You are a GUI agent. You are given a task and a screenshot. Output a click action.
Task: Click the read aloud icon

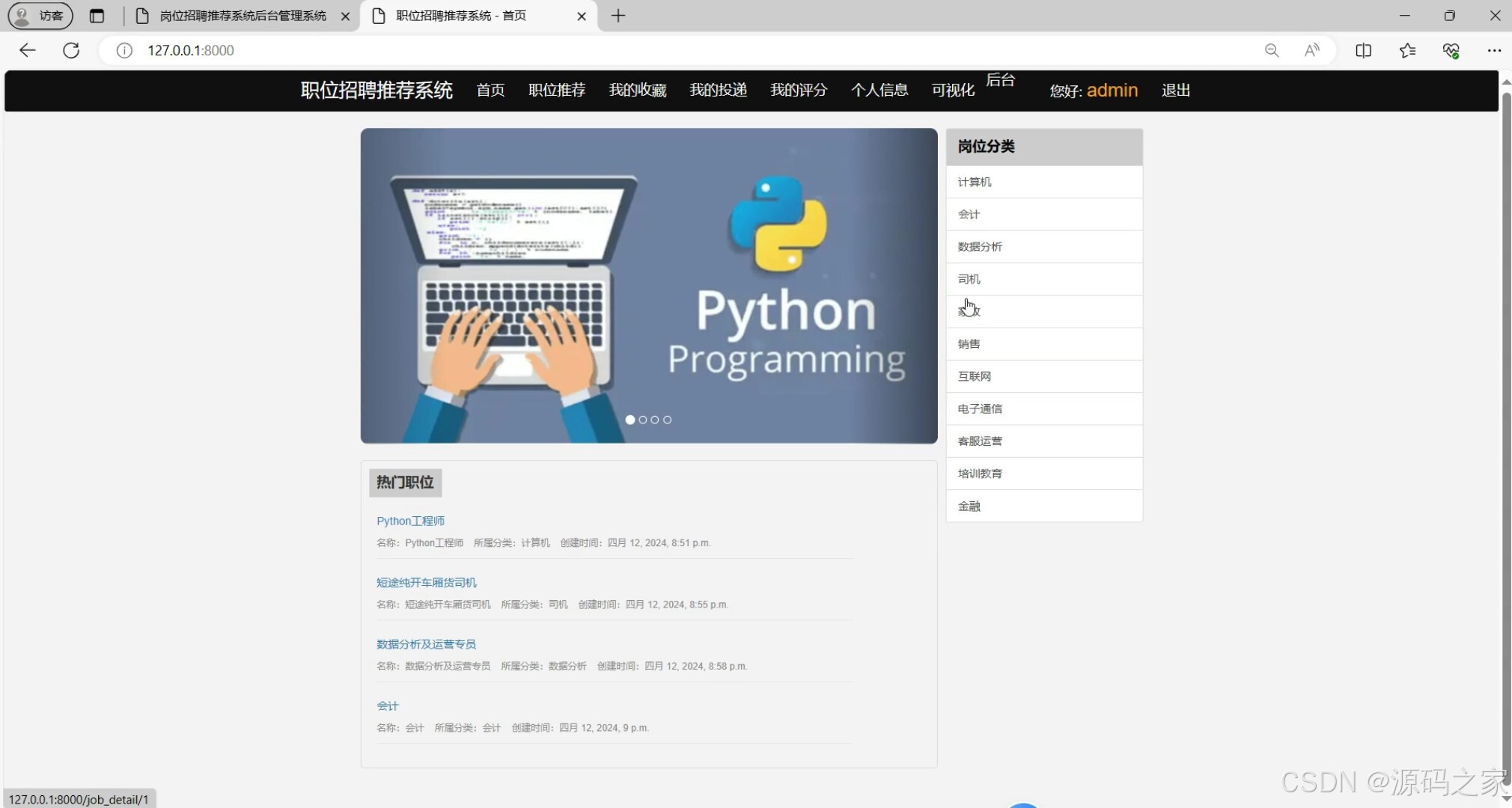pos(1312,50)
